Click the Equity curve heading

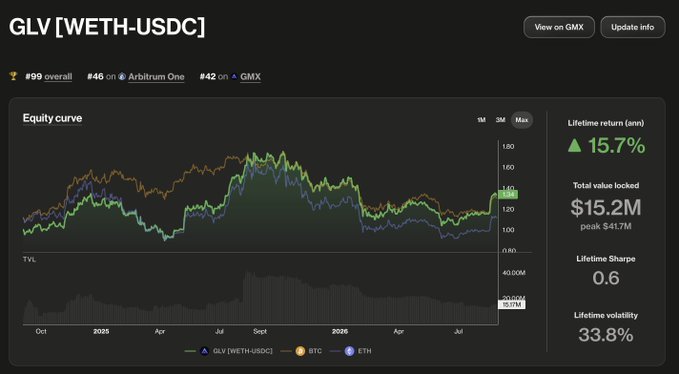[x=52, y=118]
